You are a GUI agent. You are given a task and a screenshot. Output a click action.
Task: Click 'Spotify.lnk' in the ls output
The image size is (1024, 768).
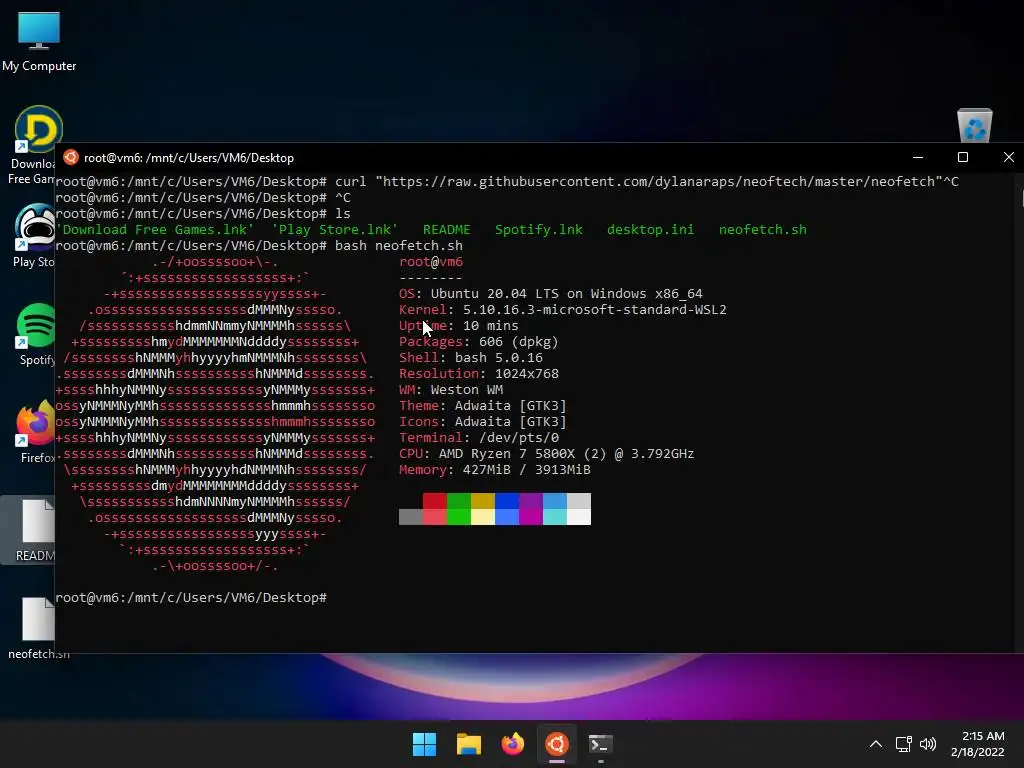coord(539,230)
